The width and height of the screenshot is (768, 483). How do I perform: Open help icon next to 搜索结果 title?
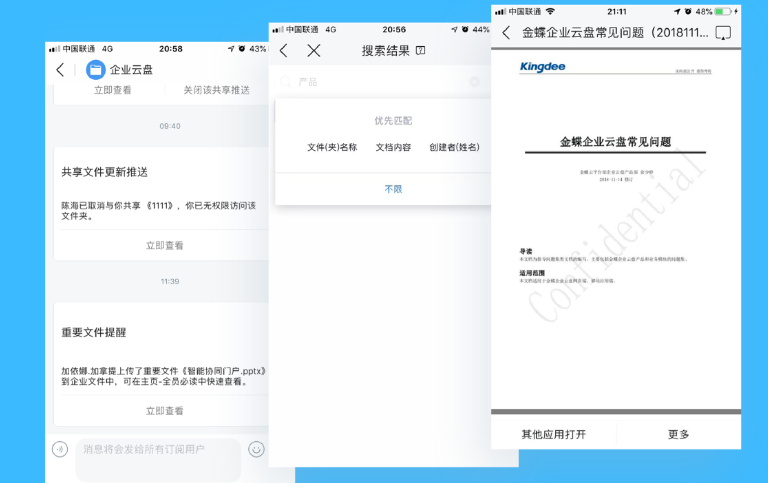[x=420, y=50]
